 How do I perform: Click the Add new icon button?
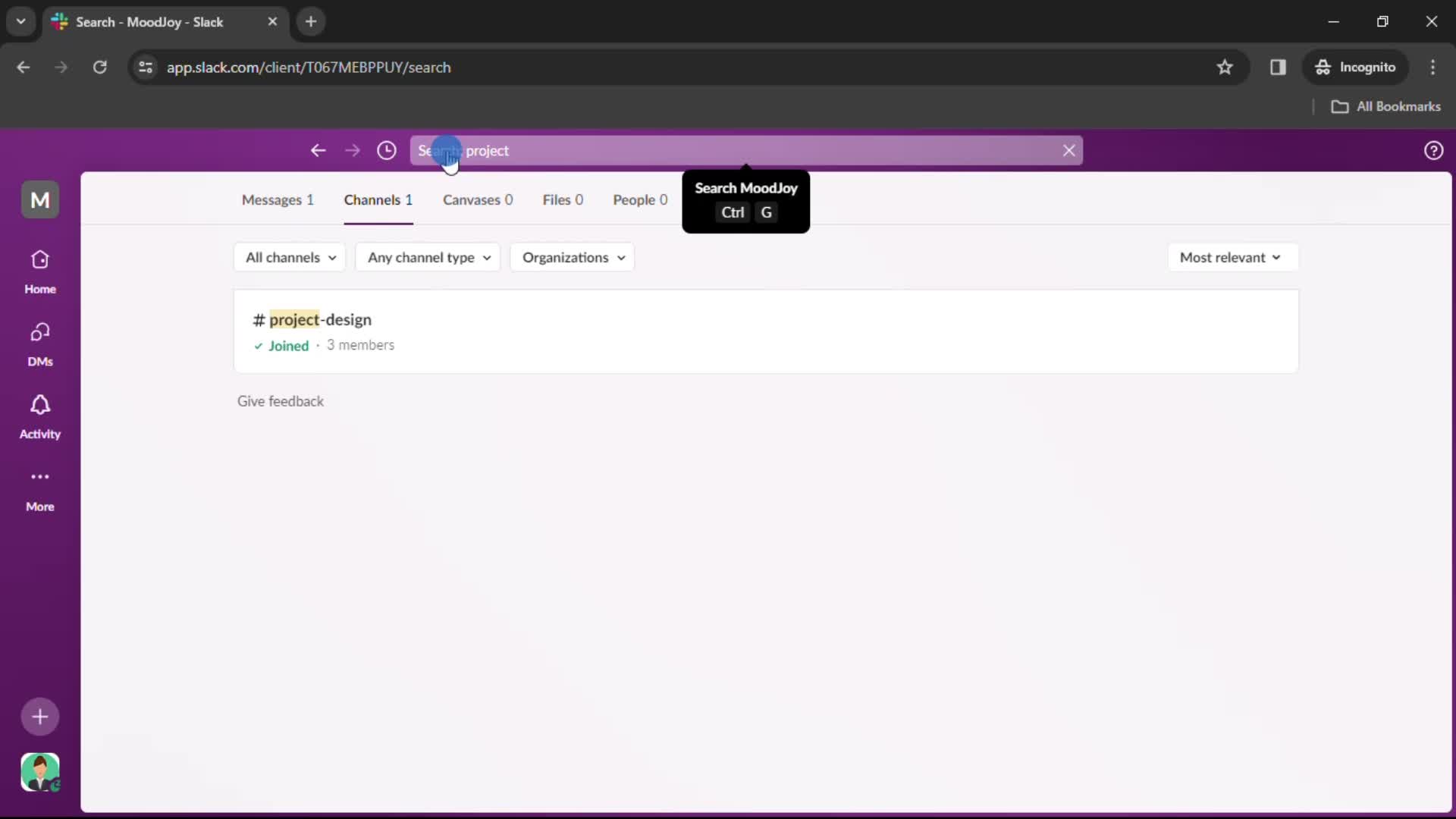pyautogui.click(x=40, y=716)
